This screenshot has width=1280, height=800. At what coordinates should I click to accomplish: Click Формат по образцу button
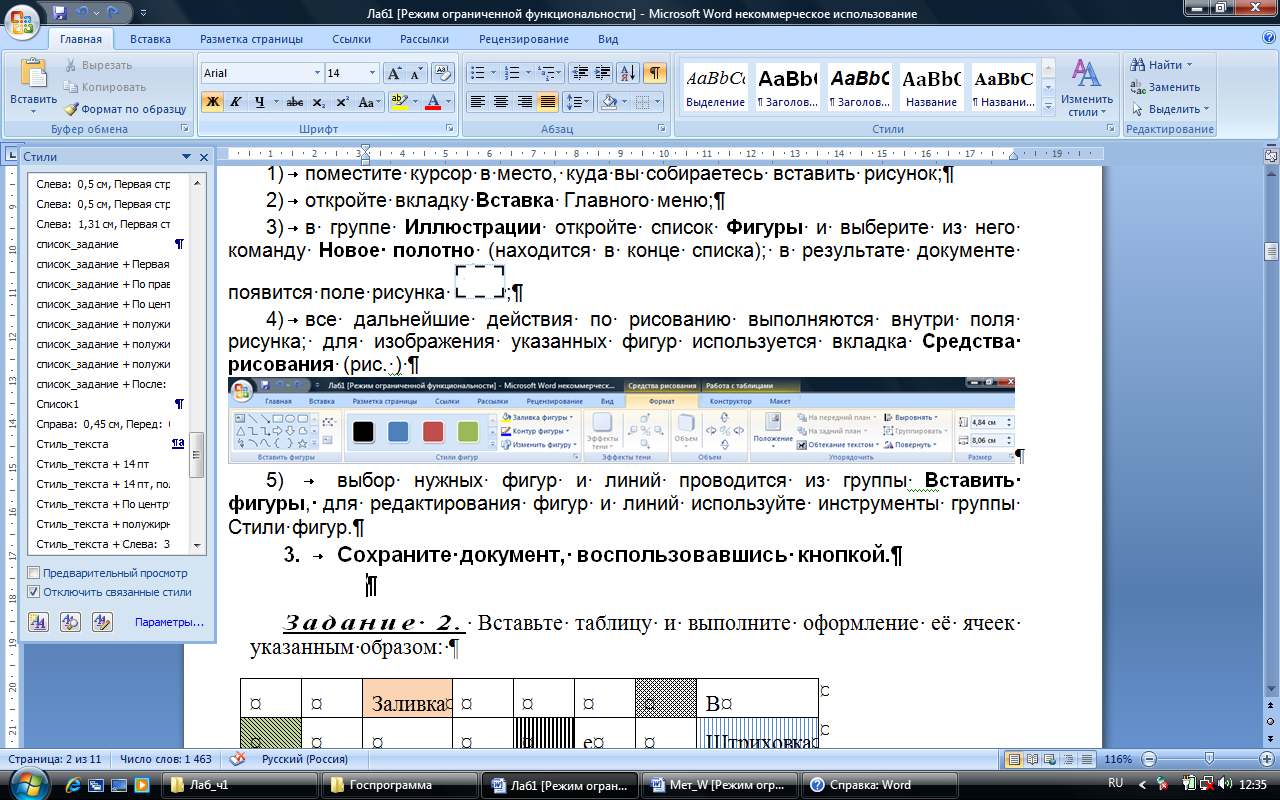click(x=126, y=109)
